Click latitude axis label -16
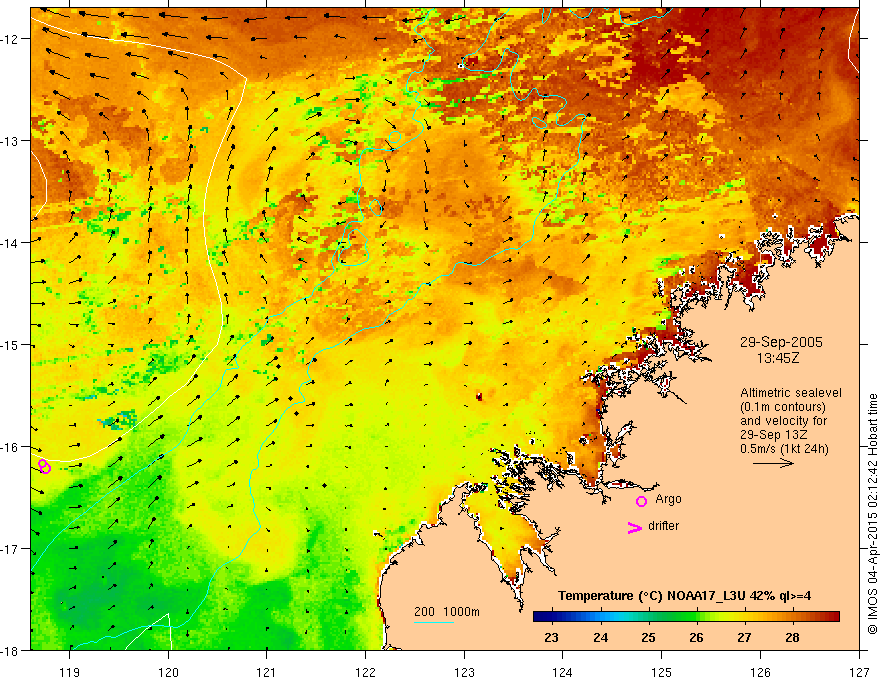The height and width of the screenshot is (680, 880). 11,447
